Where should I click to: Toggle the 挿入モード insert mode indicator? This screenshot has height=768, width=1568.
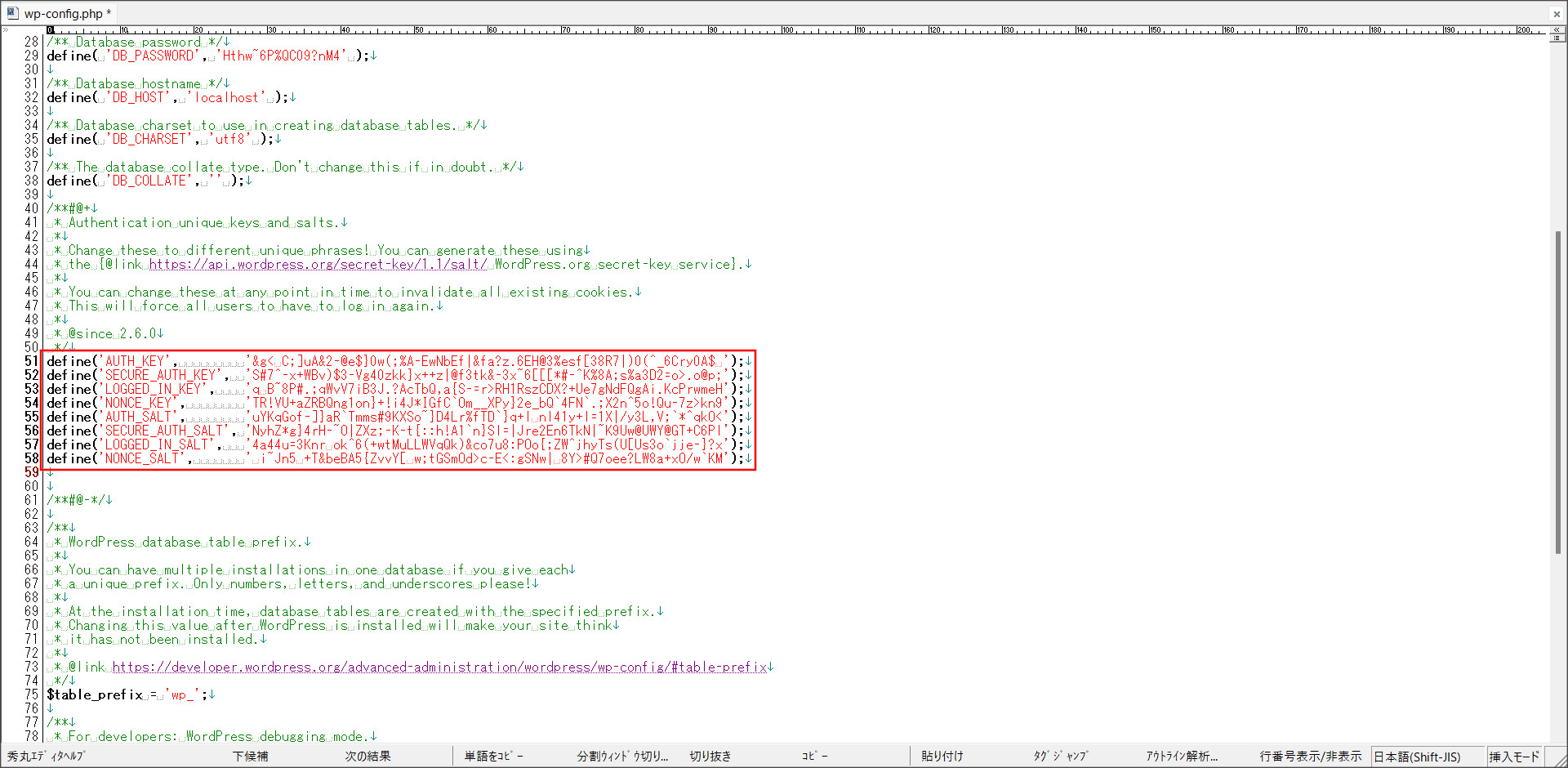click(1514, 757)
